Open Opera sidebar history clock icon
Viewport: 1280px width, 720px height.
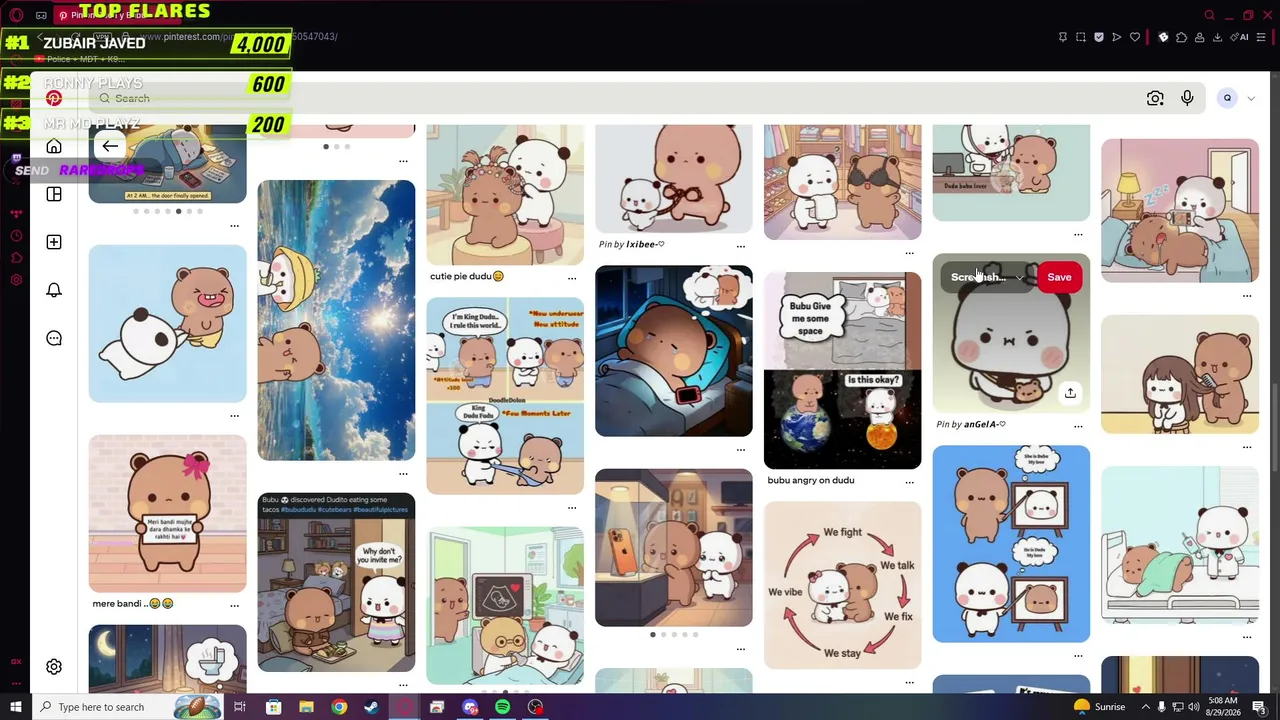[x=16, y=236]
